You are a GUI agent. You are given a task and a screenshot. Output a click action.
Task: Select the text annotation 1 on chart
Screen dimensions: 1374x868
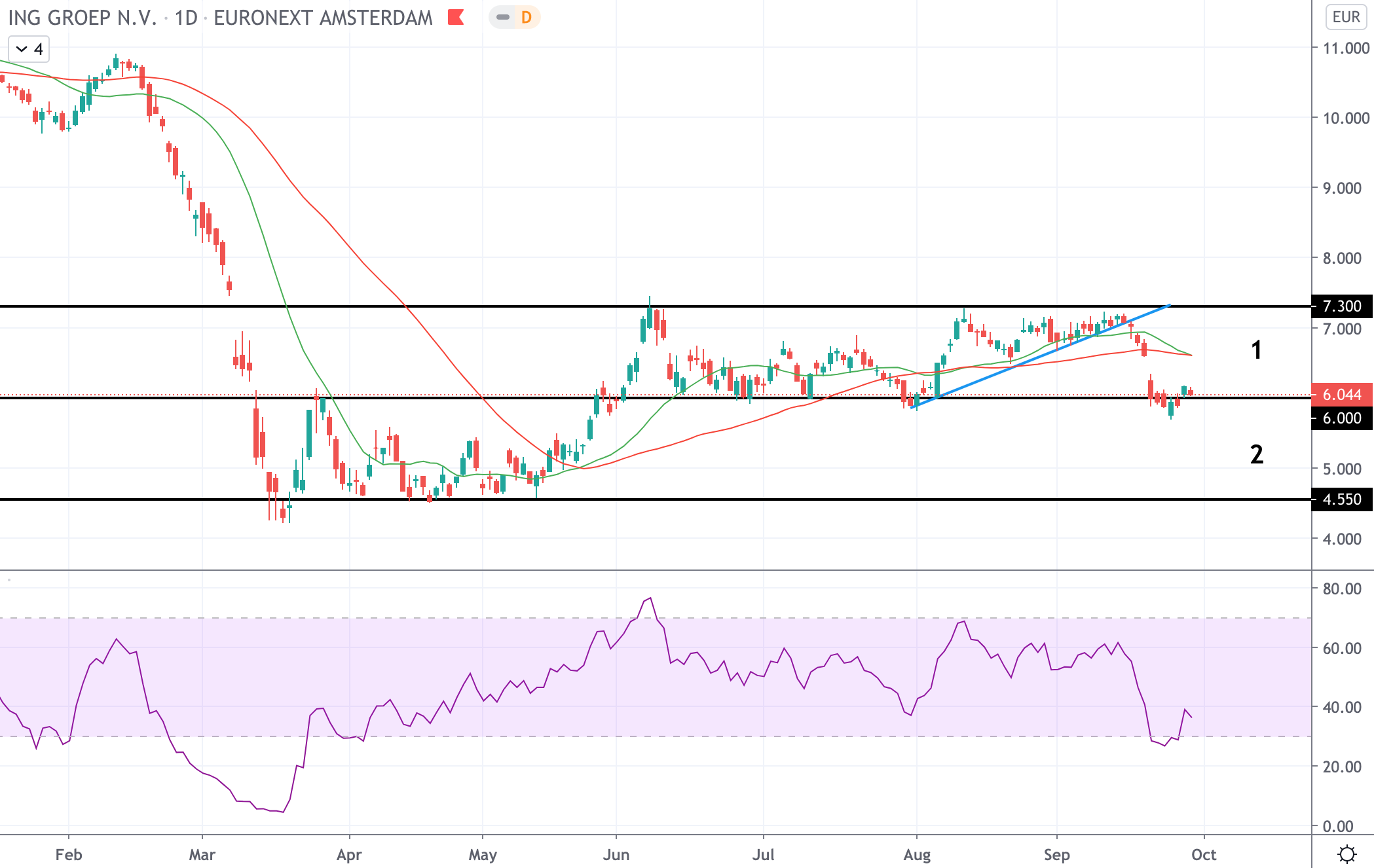click(x=1256, y=350)
